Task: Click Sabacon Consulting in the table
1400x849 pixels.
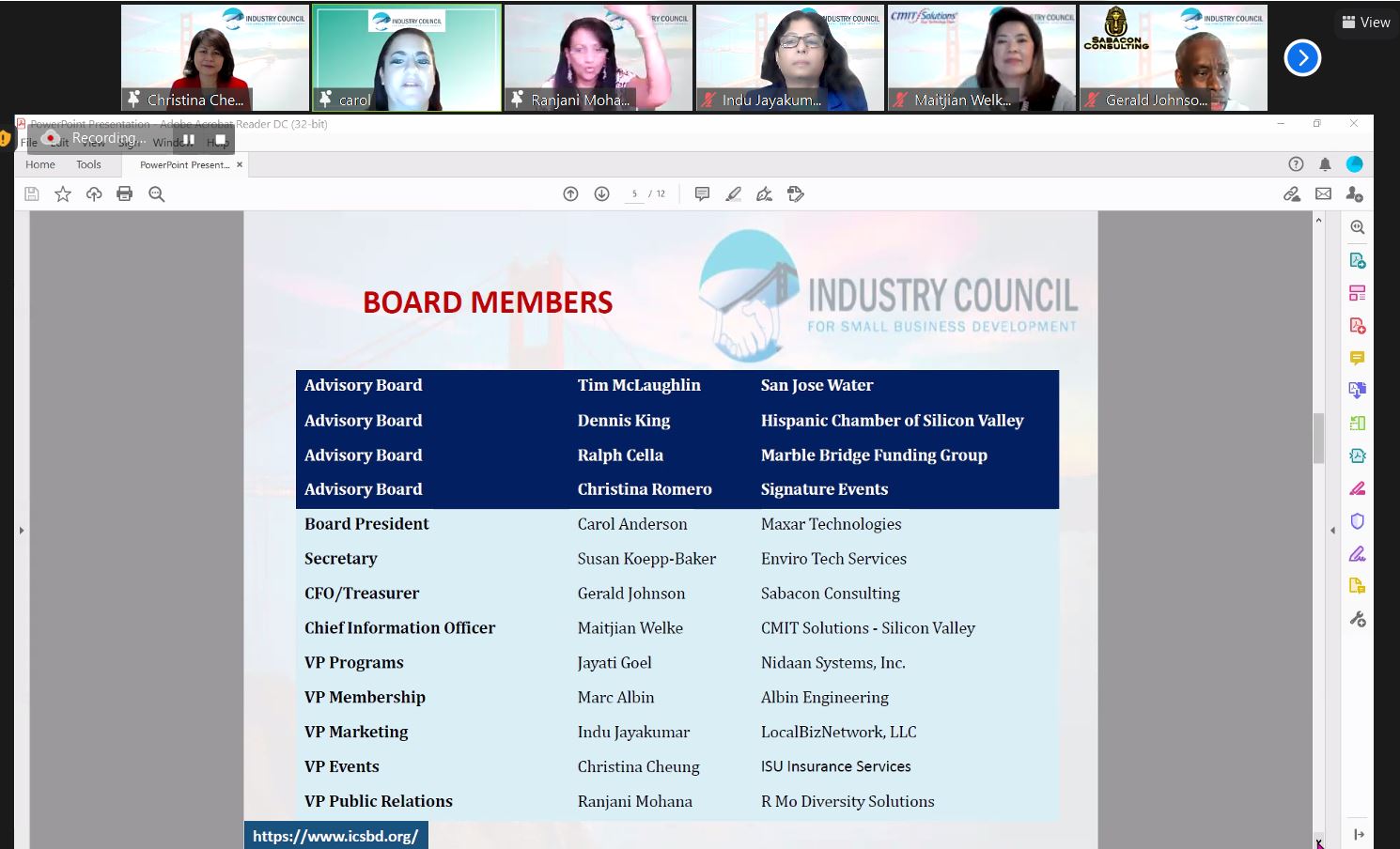Action: (831, 594)
